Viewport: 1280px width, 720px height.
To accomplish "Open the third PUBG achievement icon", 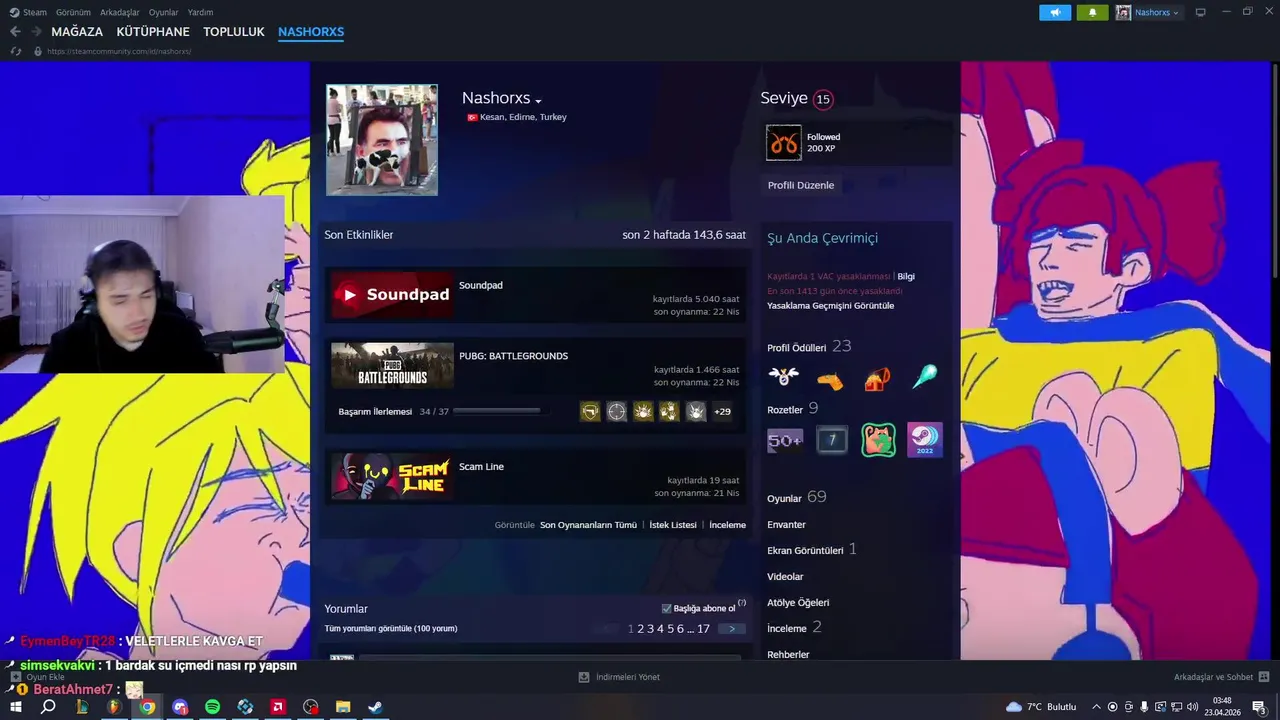I will click(644, 411).
